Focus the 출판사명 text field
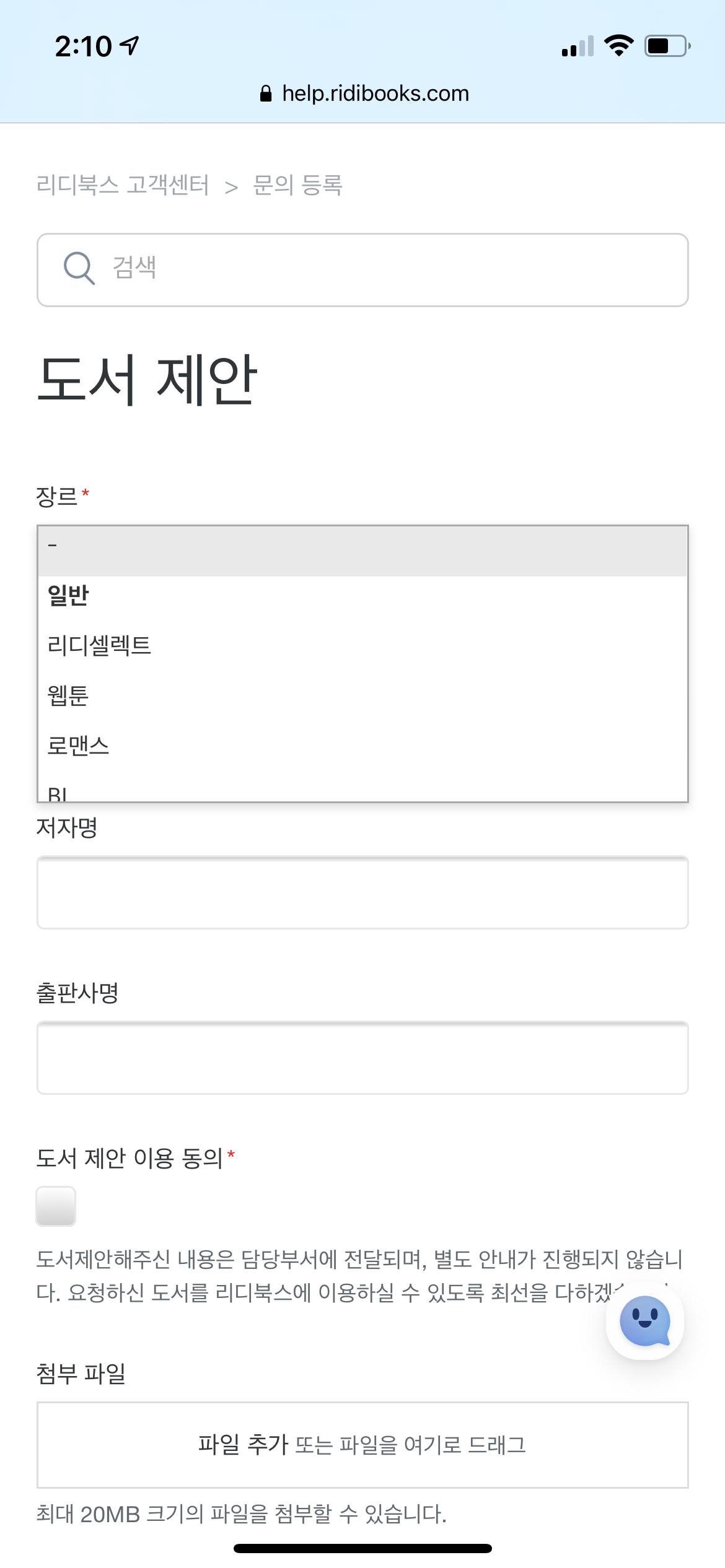725x1568 pixels. tap(362, 1058)
